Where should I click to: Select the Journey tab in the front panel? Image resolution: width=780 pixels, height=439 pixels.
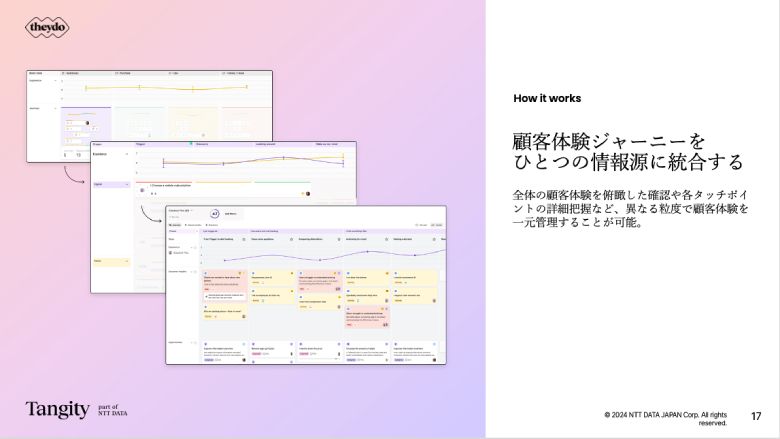tap(176, 225)
